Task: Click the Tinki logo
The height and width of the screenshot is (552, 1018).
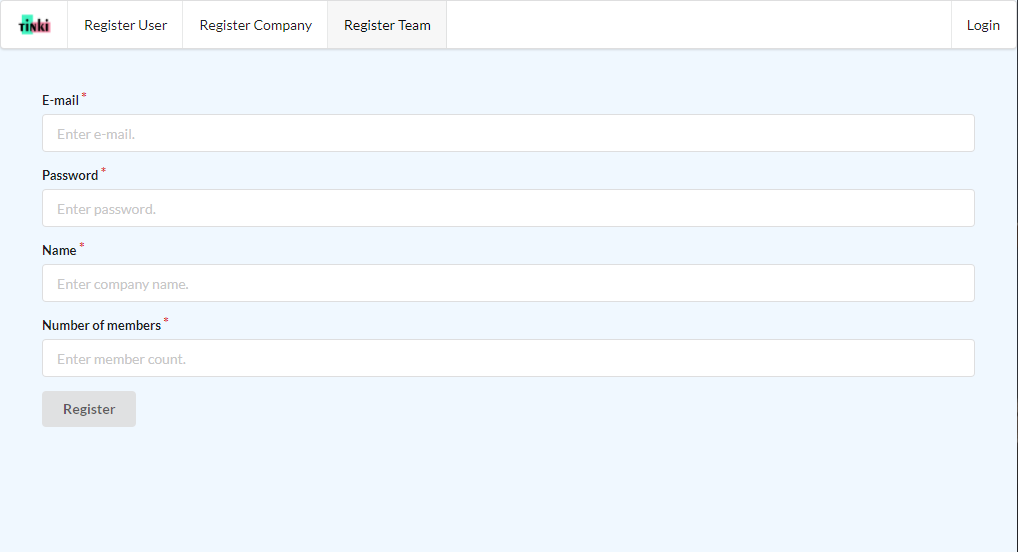Action: click(34, 25)
